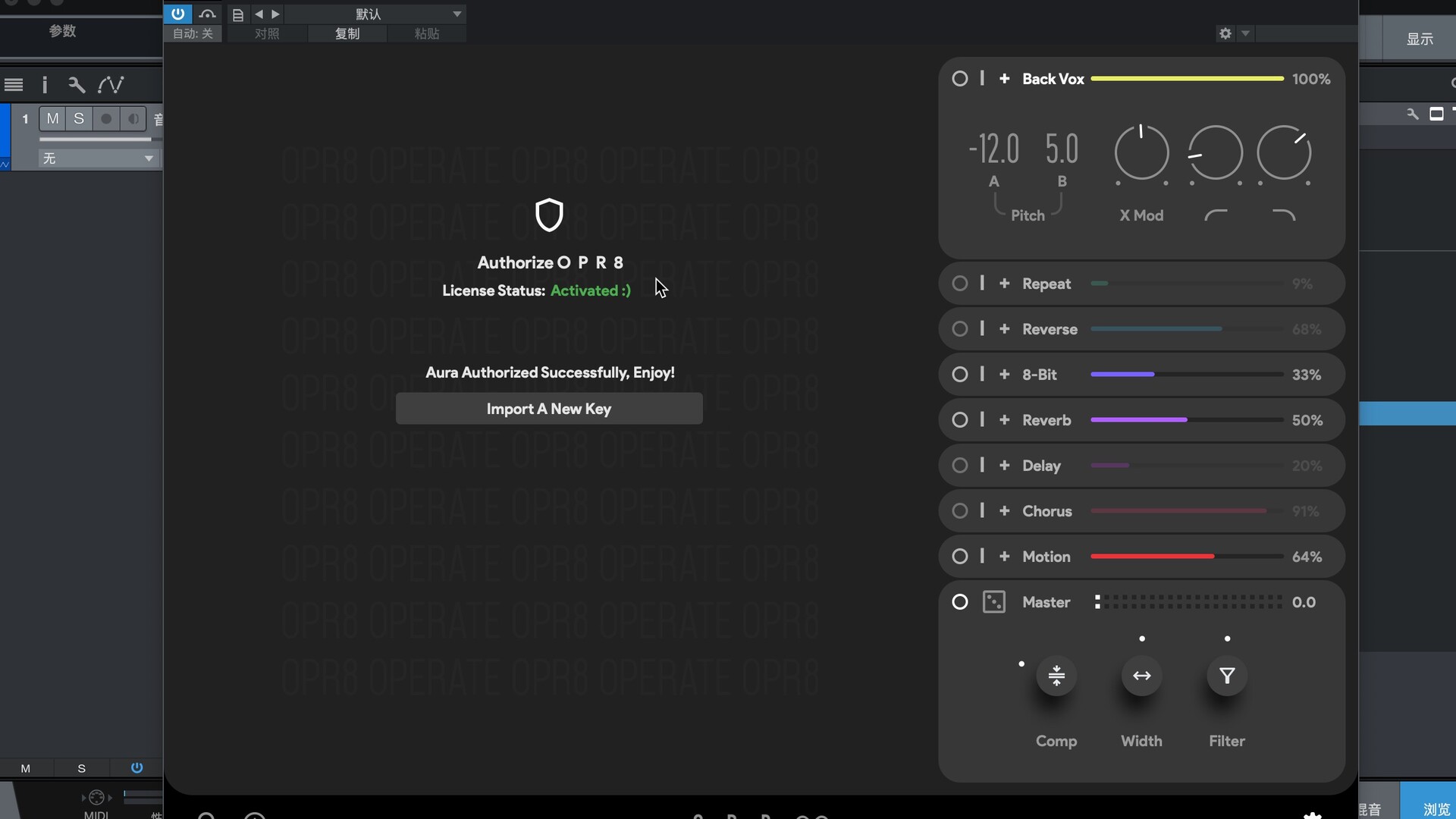The height and width of the screenshot is (819, 1456).
Task: Adjust the Master level meter slider
Action: click(1188, 602)
